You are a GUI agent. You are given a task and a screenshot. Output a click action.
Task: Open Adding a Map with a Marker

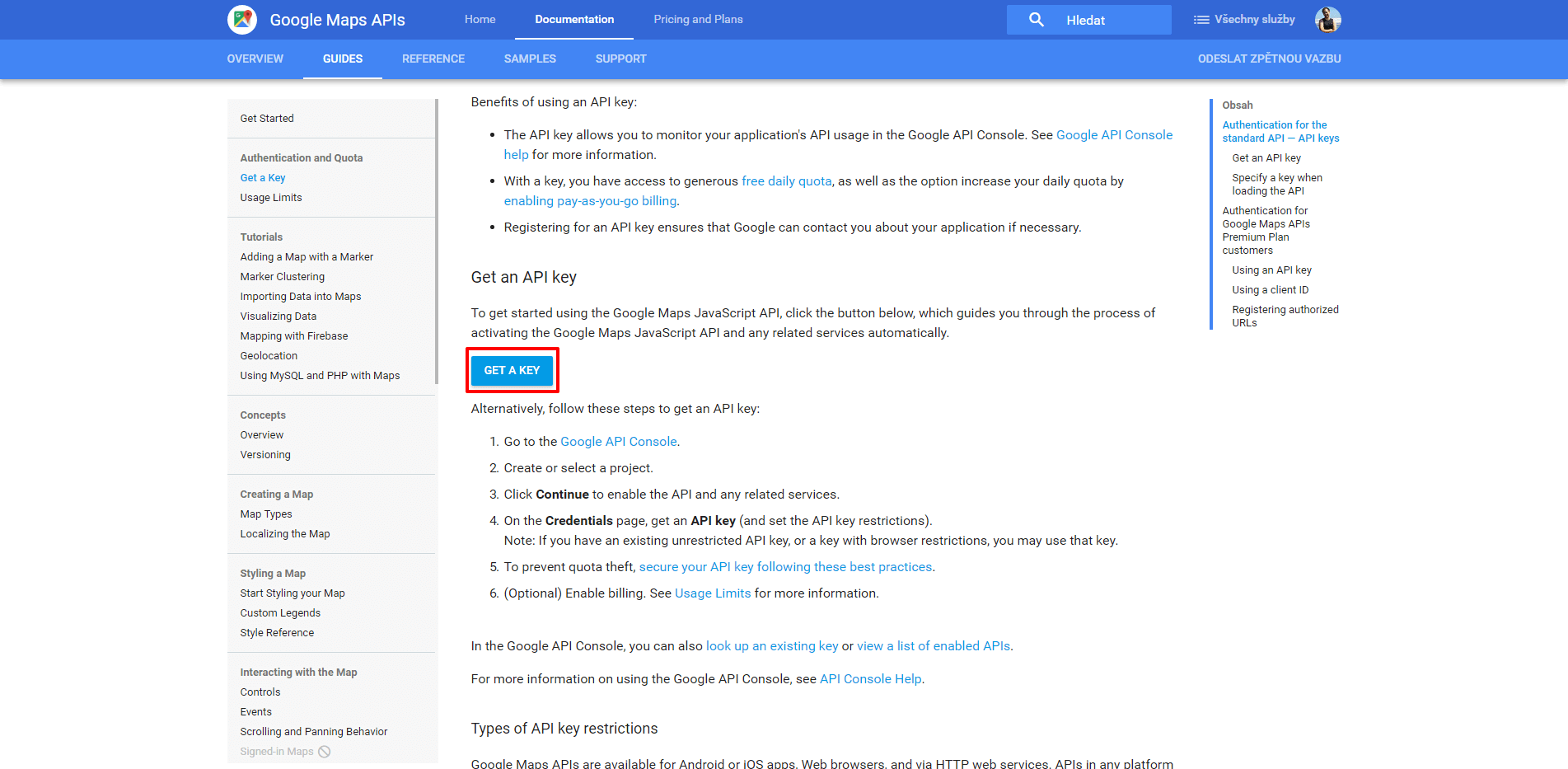[307, 257]
